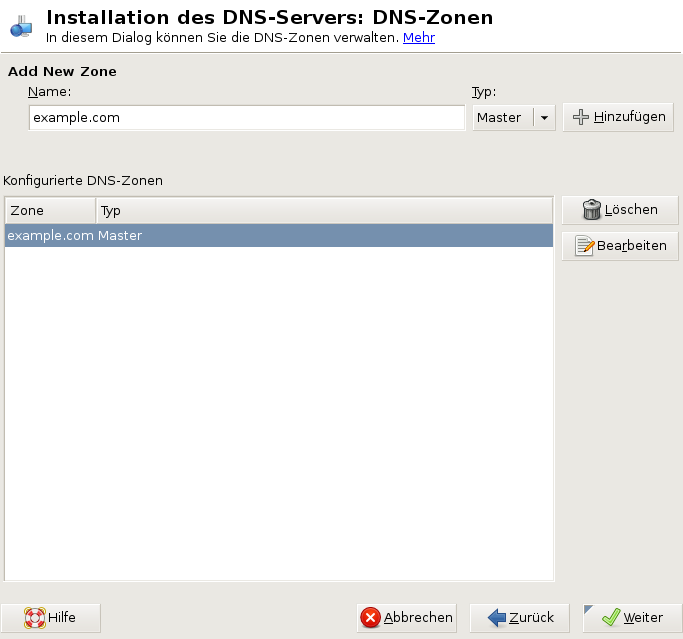Open the zone Typ dropdown arrow
Image resolution: width=683 pixels, height=639 pixels.
click(x=544, y=118)
